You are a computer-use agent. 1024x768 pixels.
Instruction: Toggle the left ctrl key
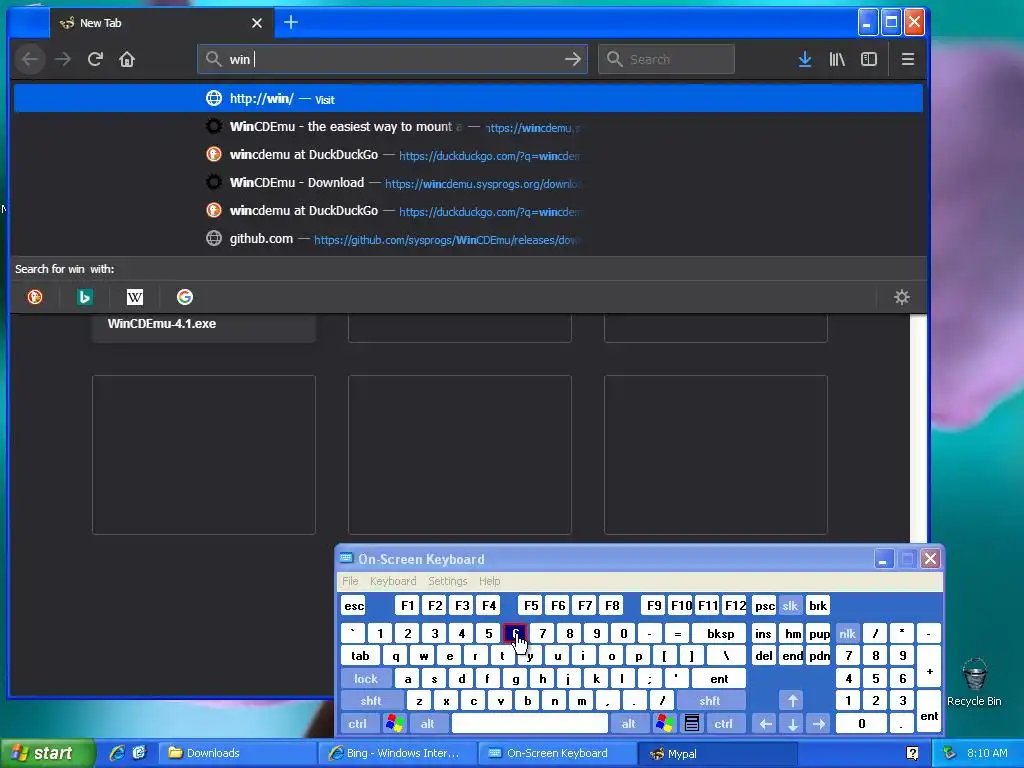(357, 724)
